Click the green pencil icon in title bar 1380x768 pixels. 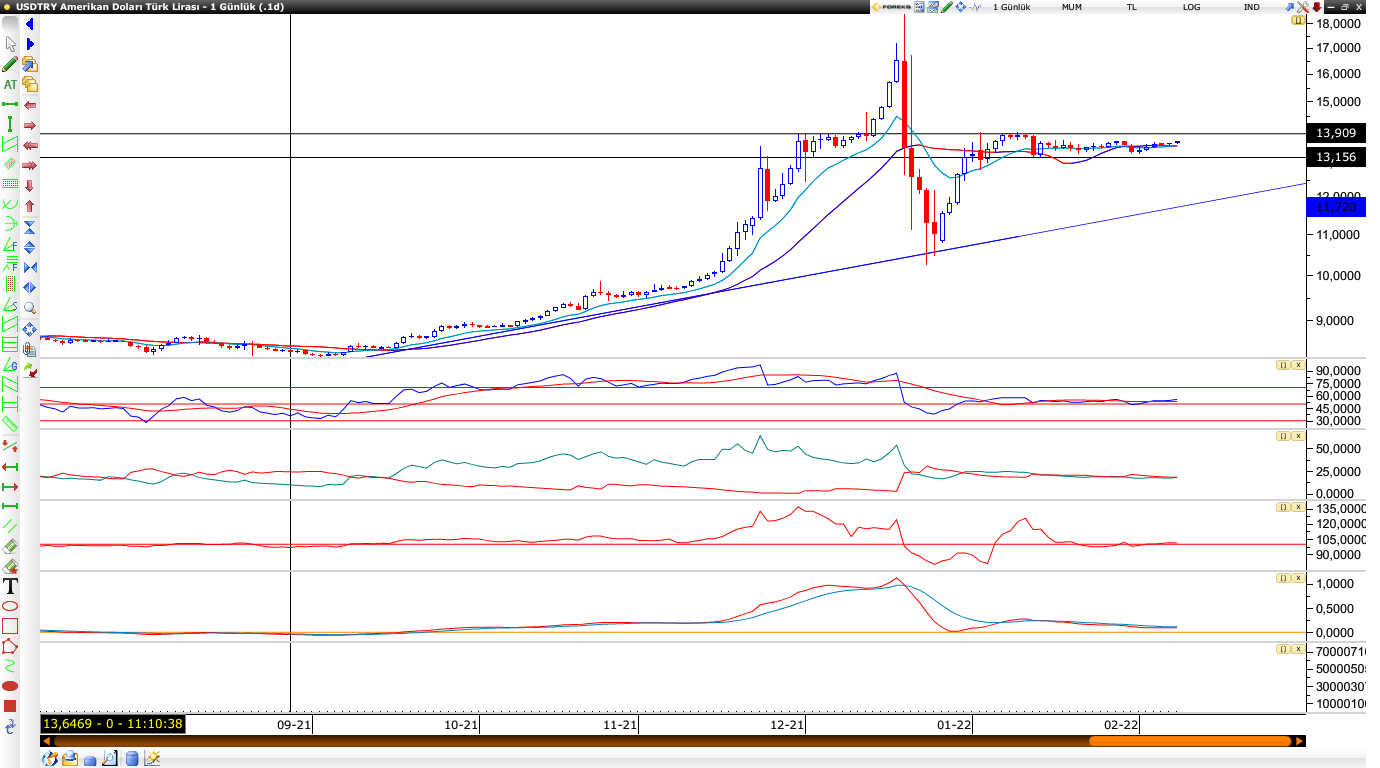click(947, 7)
